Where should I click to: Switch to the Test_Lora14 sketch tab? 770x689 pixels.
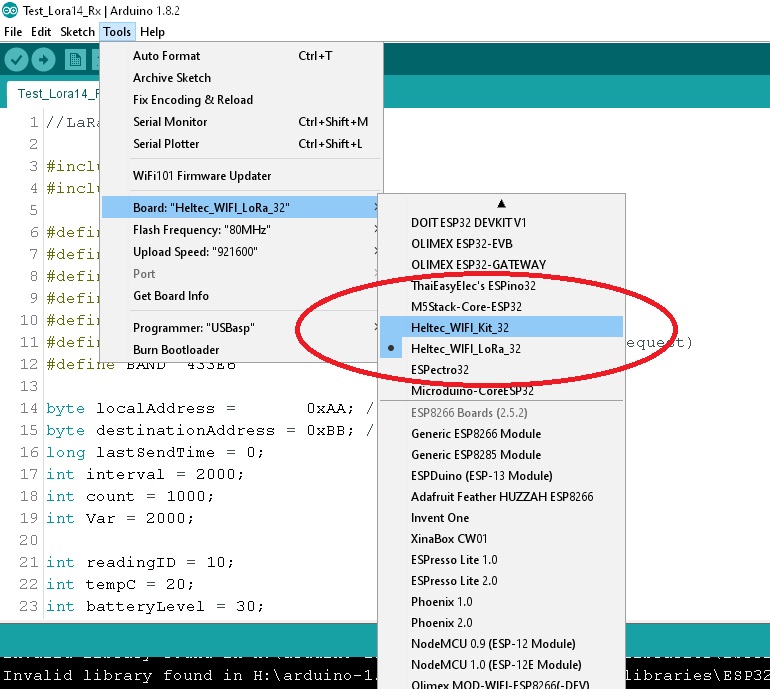point(54,94)
